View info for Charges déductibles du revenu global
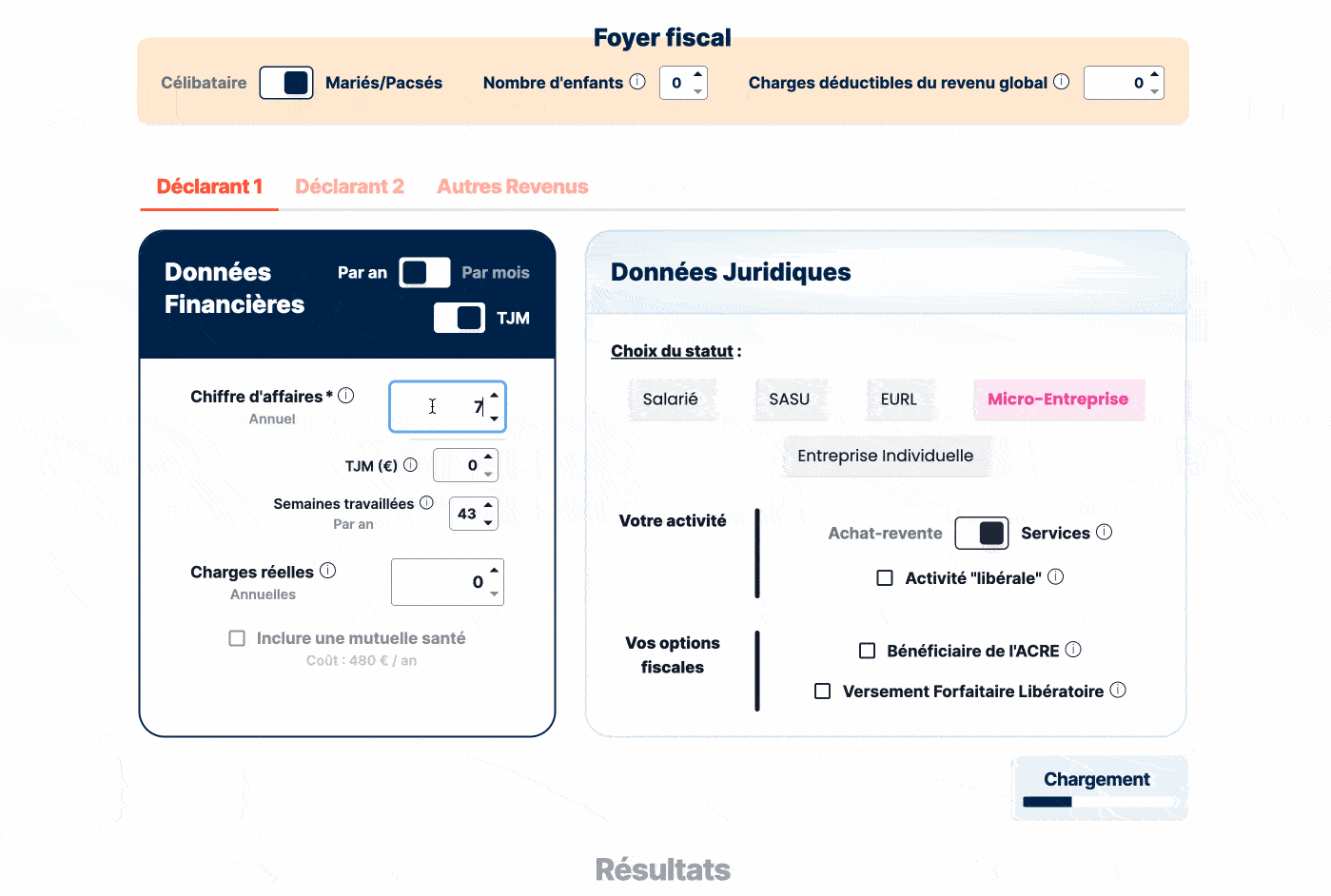This screenshot has width=1331, height=896. pos(1064,82)
